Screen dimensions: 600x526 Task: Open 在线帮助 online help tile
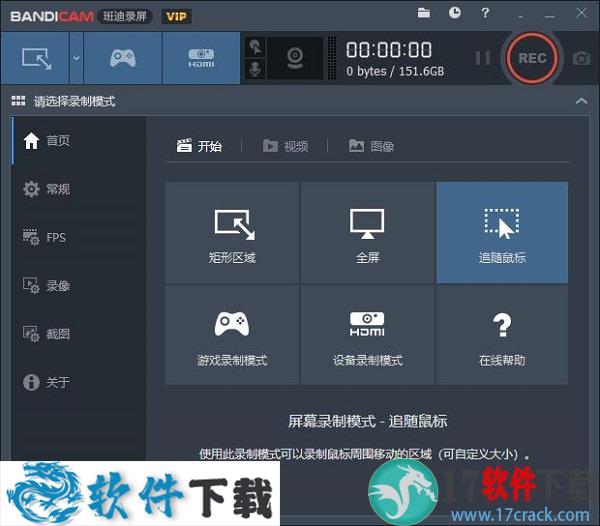click(x=502, y=334)
